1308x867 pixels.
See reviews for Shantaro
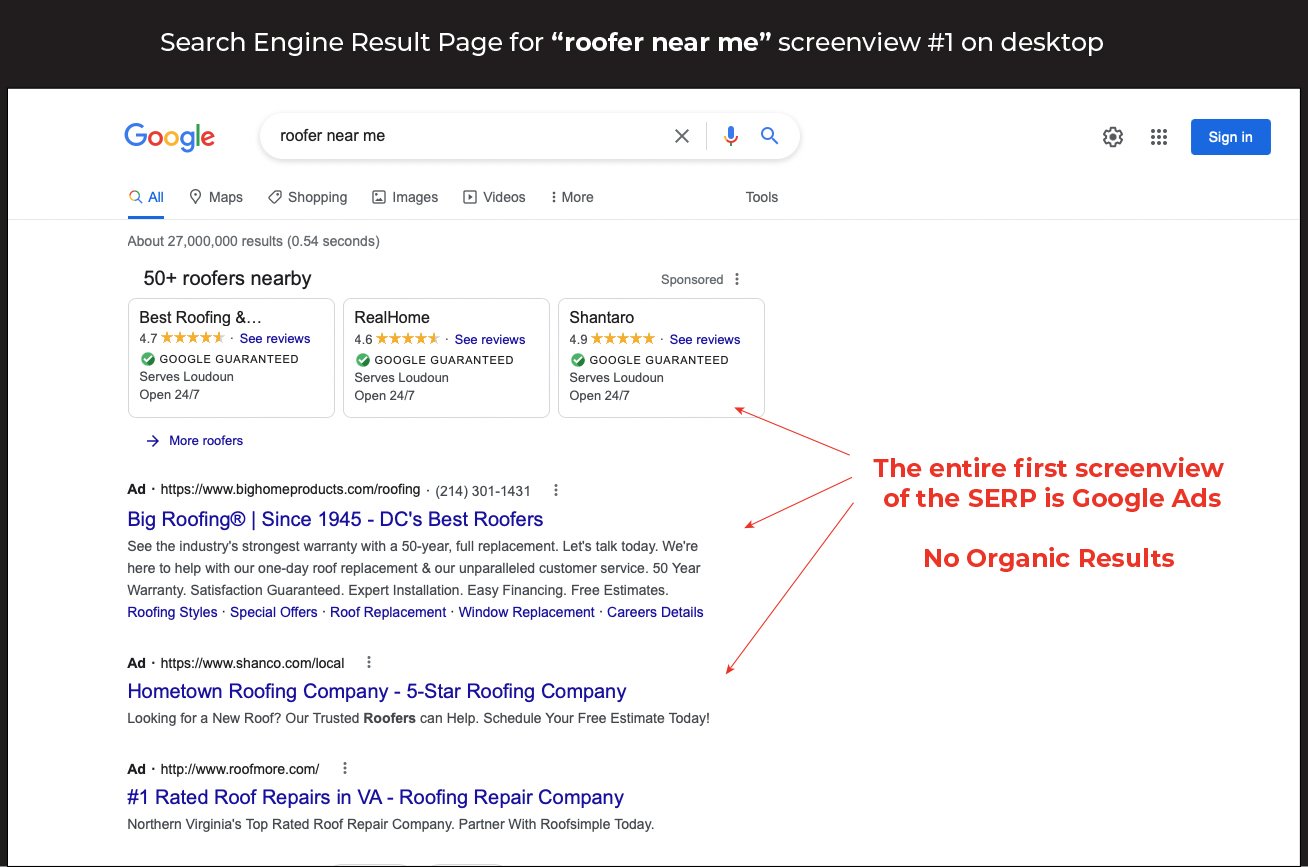pos(705,340)
